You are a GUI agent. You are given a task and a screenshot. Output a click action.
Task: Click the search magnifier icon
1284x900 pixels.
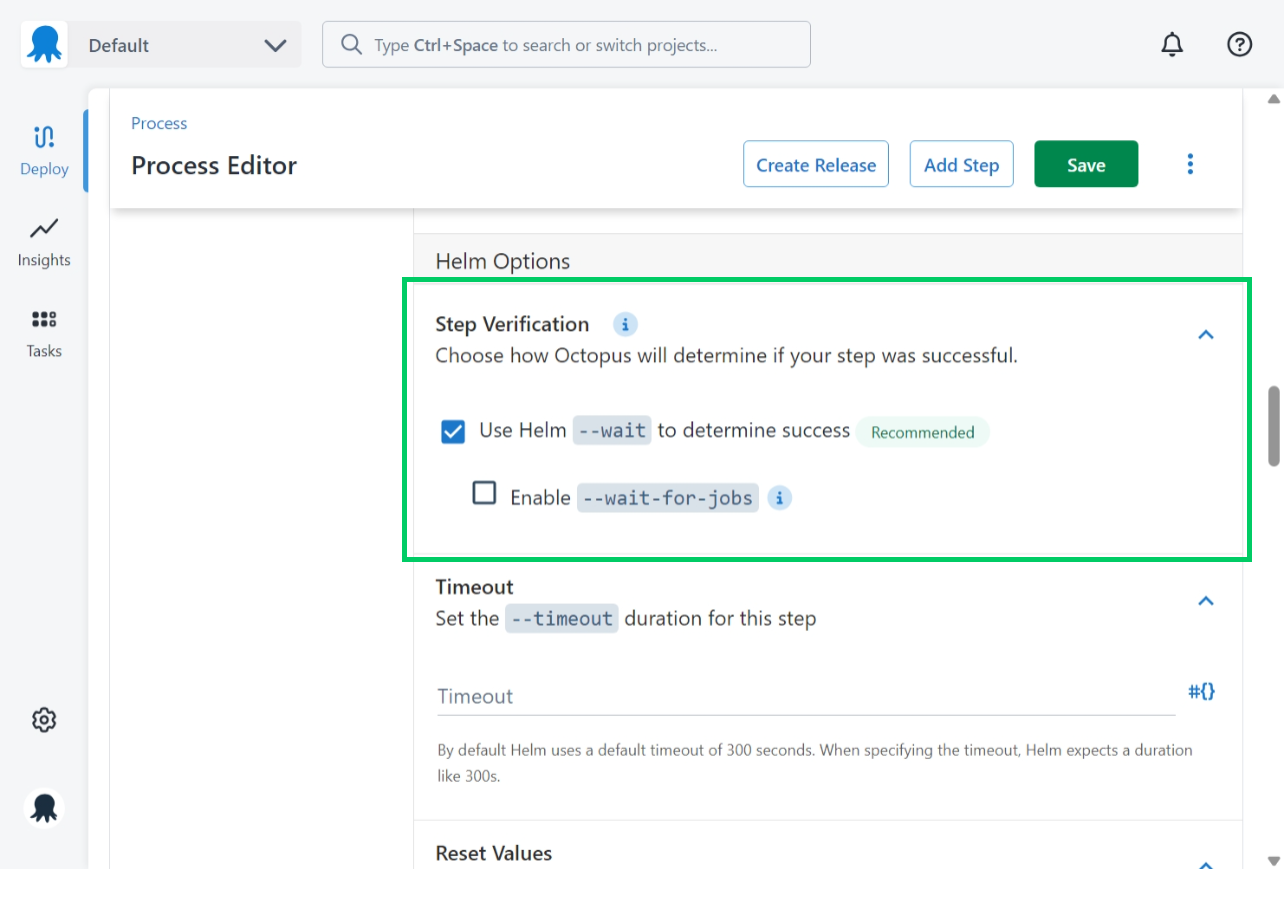coord(351,45)
